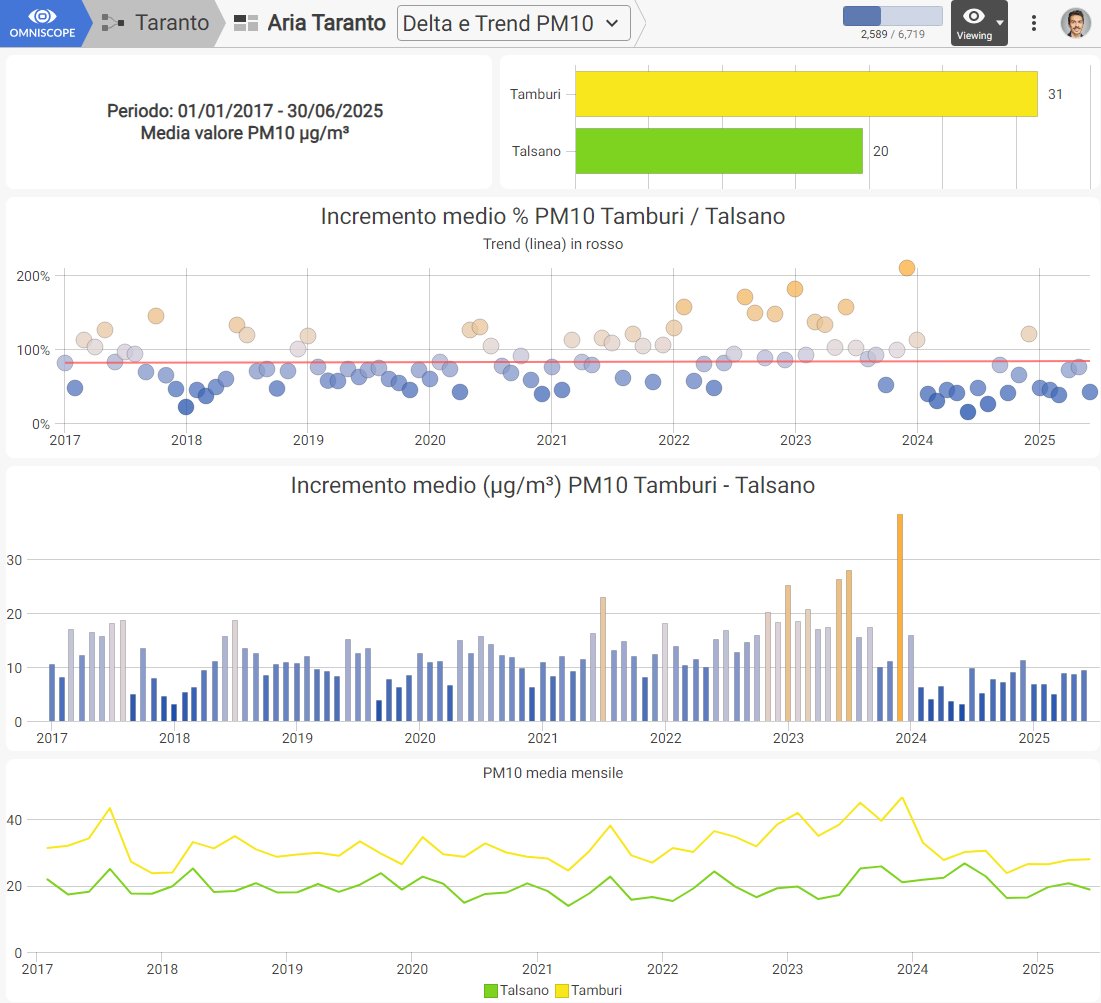Click the Periodo 01/01/2017 - 30/06/2025 text
Viewport: 1101px width, 1003px height.
245,111
